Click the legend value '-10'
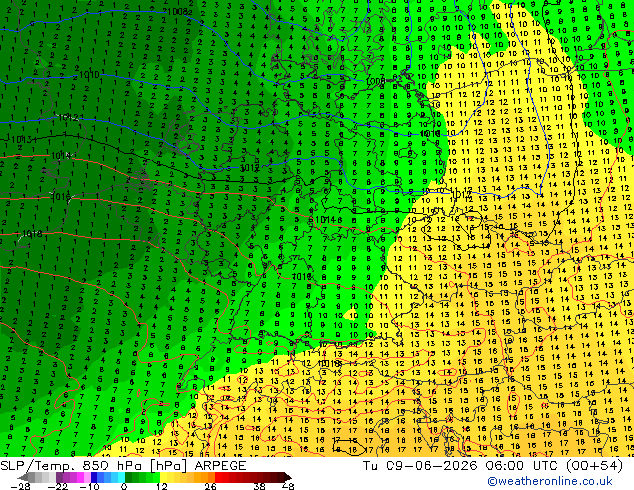Viewport: 634px width, 490px height. coord(89,486)
